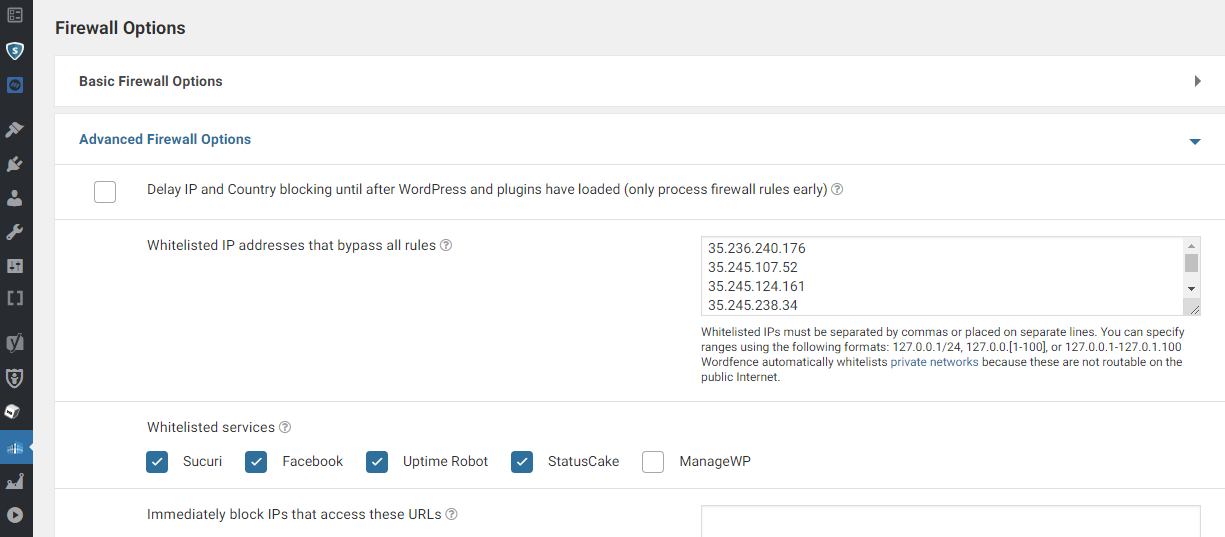This screenshot has height=537, width=1225.
Task: Open Plugins via the plug sidebar icon
Action: tap(15, 164)
